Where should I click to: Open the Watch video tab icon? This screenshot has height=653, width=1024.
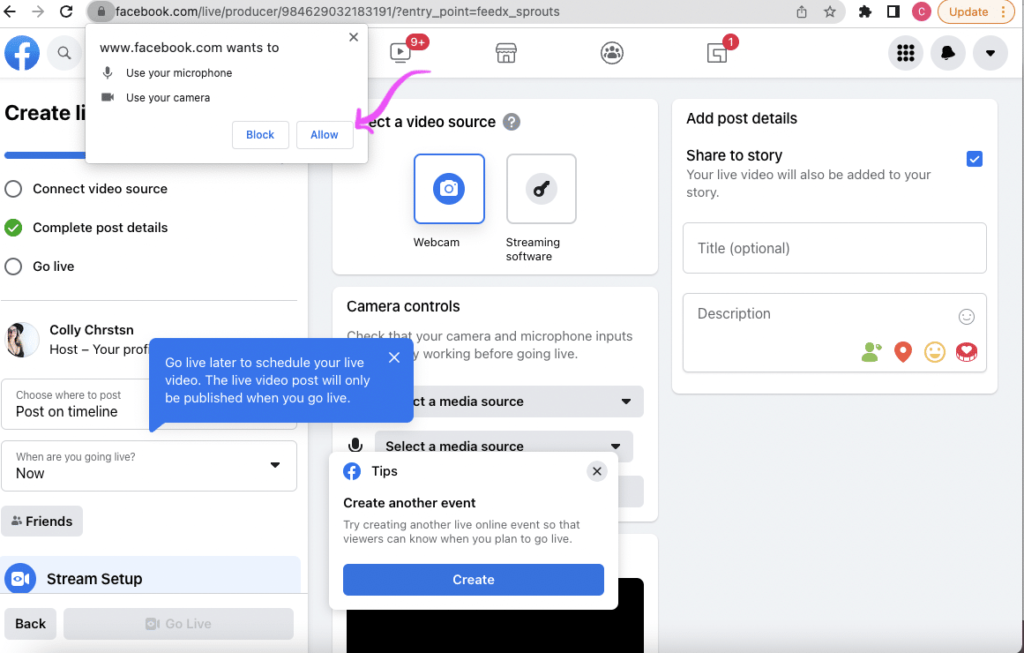[400, 52]
